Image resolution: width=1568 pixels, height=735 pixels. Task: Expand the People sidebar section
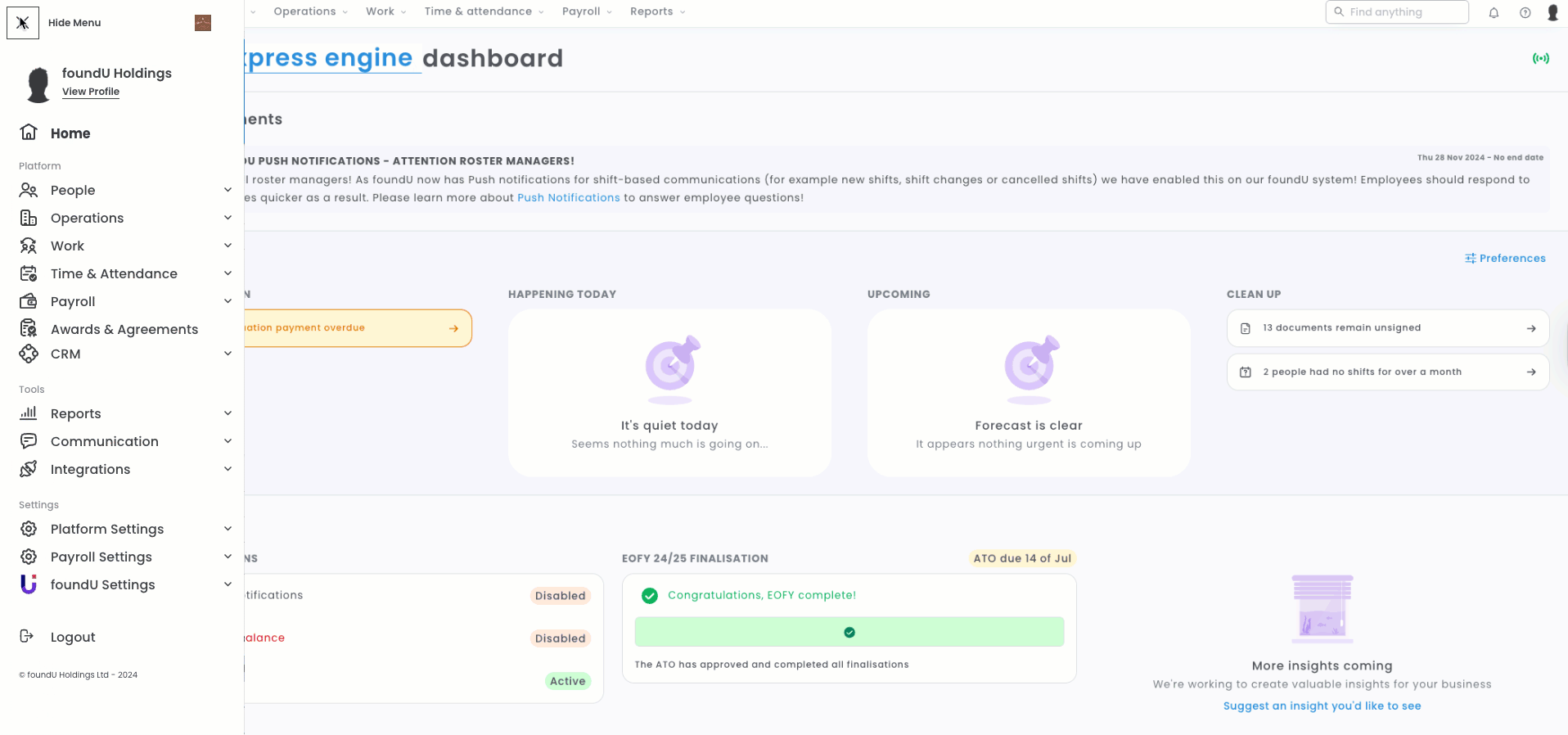(228, 190)
